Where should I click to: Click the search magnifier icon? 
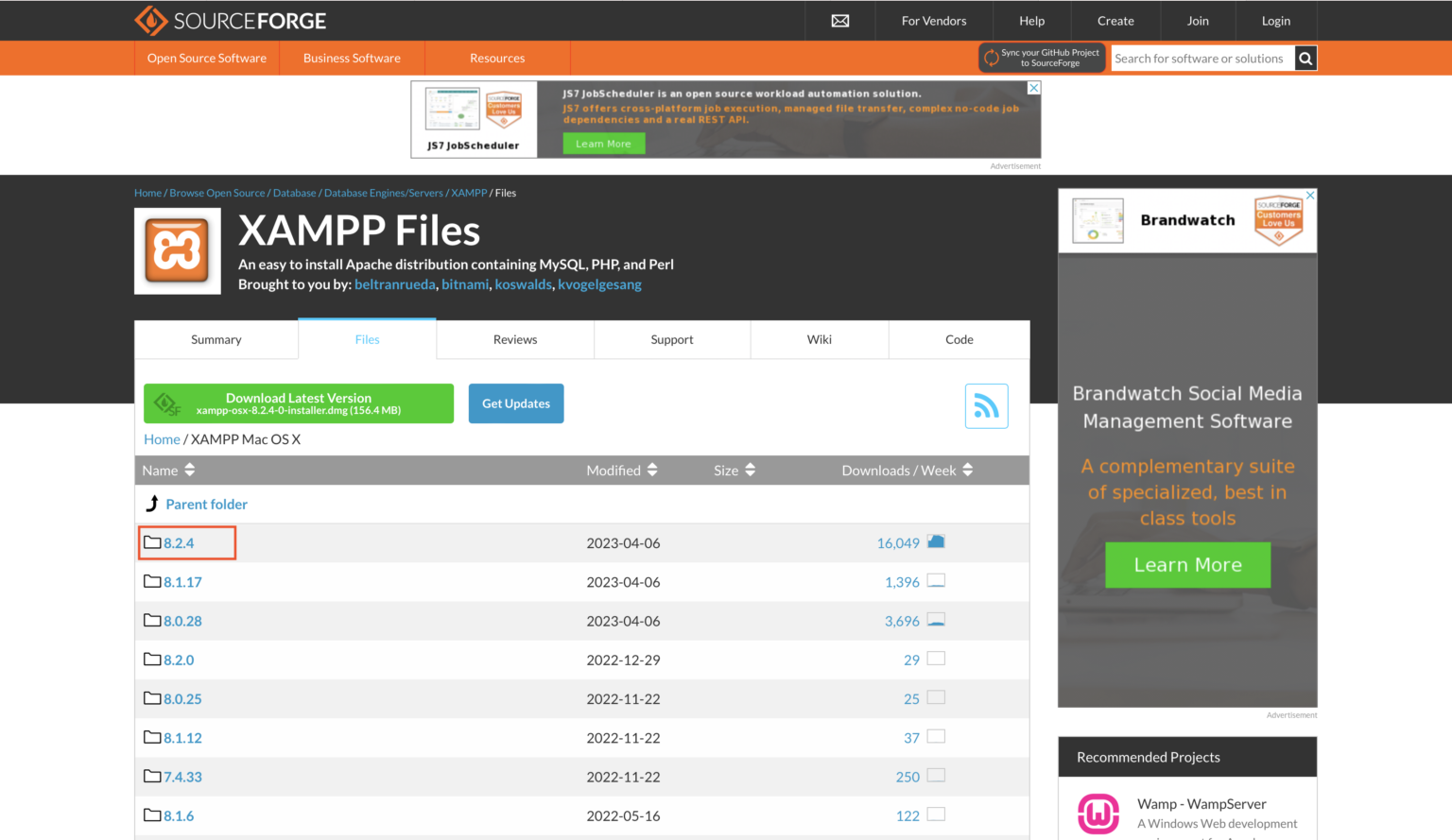(1305, 58)
